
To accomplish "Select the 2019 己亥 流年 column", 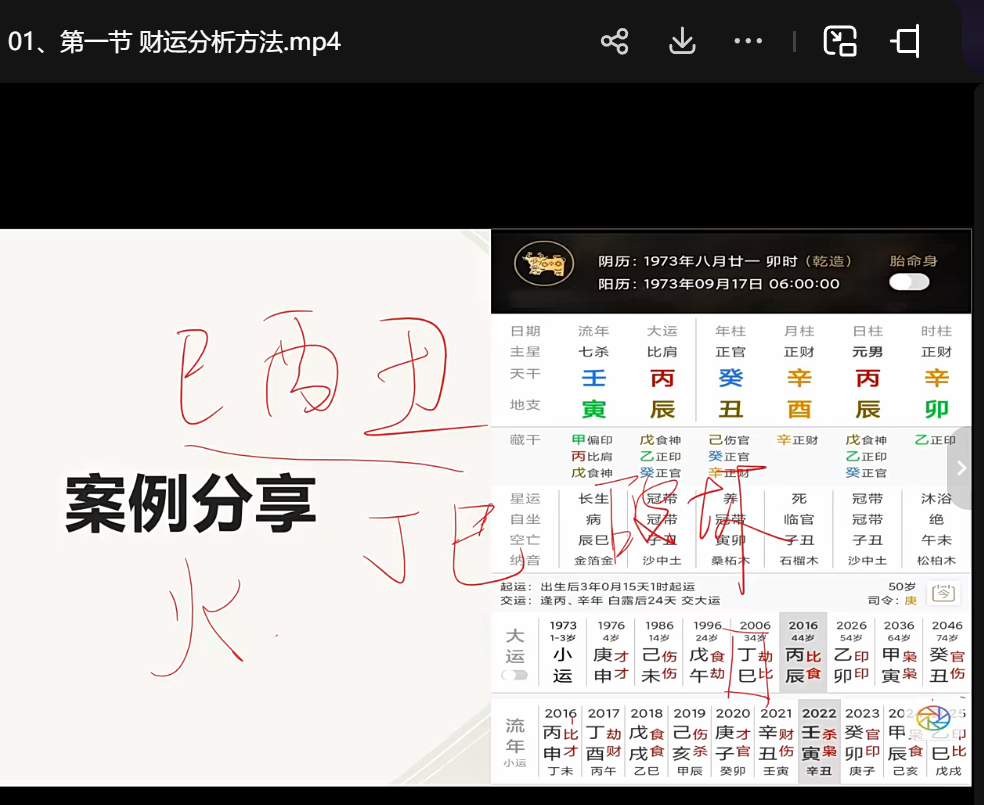I will [x=690, y=741].
